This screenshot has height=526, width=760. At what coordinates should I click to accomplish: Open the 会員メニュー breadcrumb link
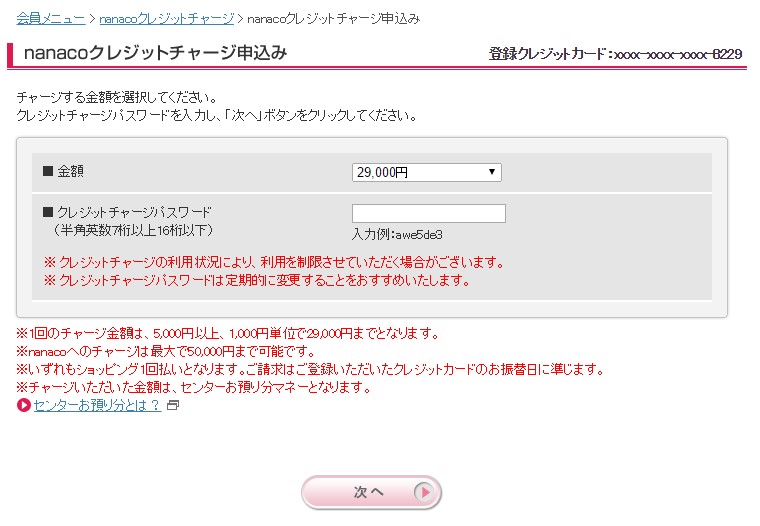[51, 18]
